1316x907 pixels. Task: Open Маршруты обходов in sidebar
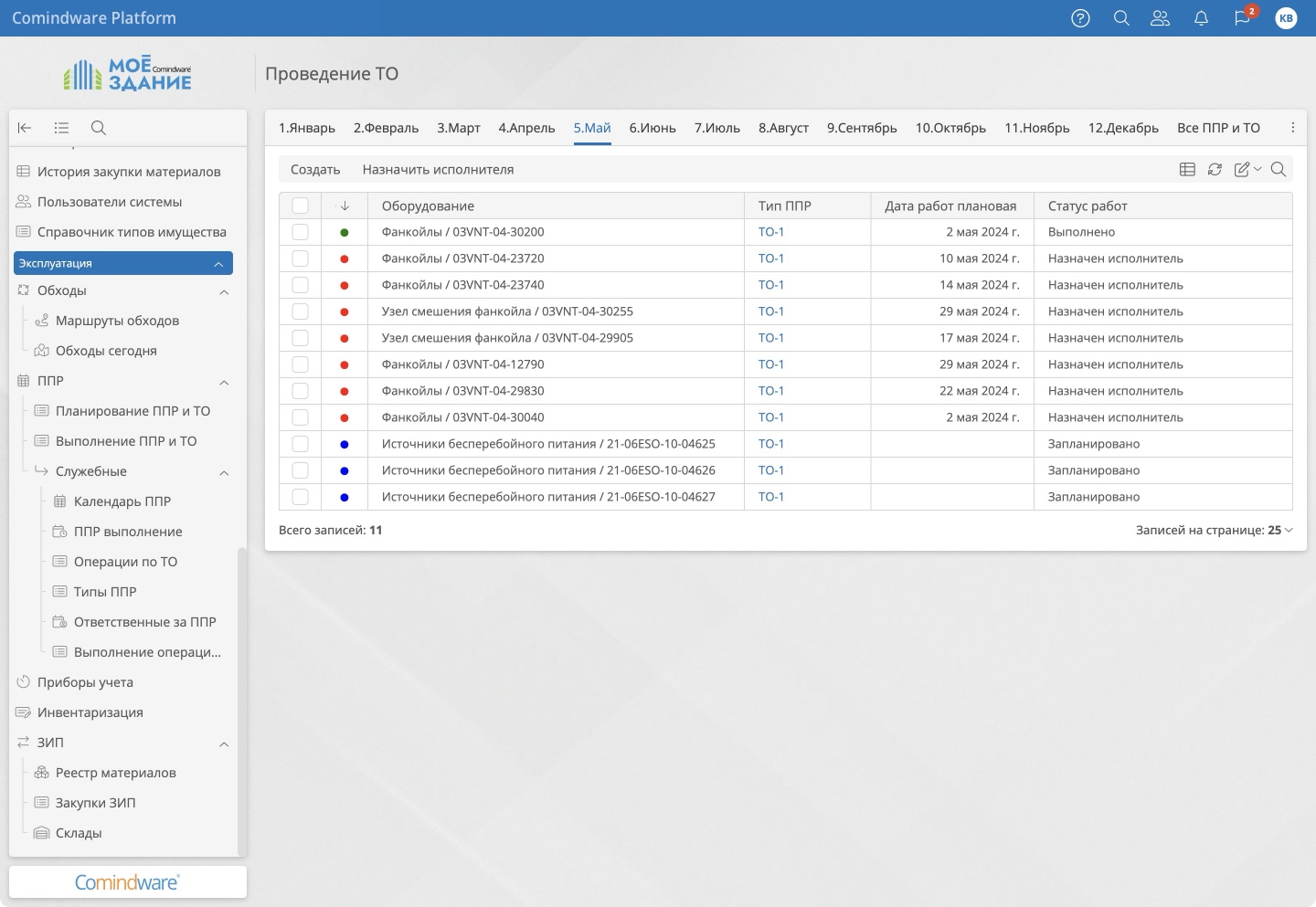117,321
